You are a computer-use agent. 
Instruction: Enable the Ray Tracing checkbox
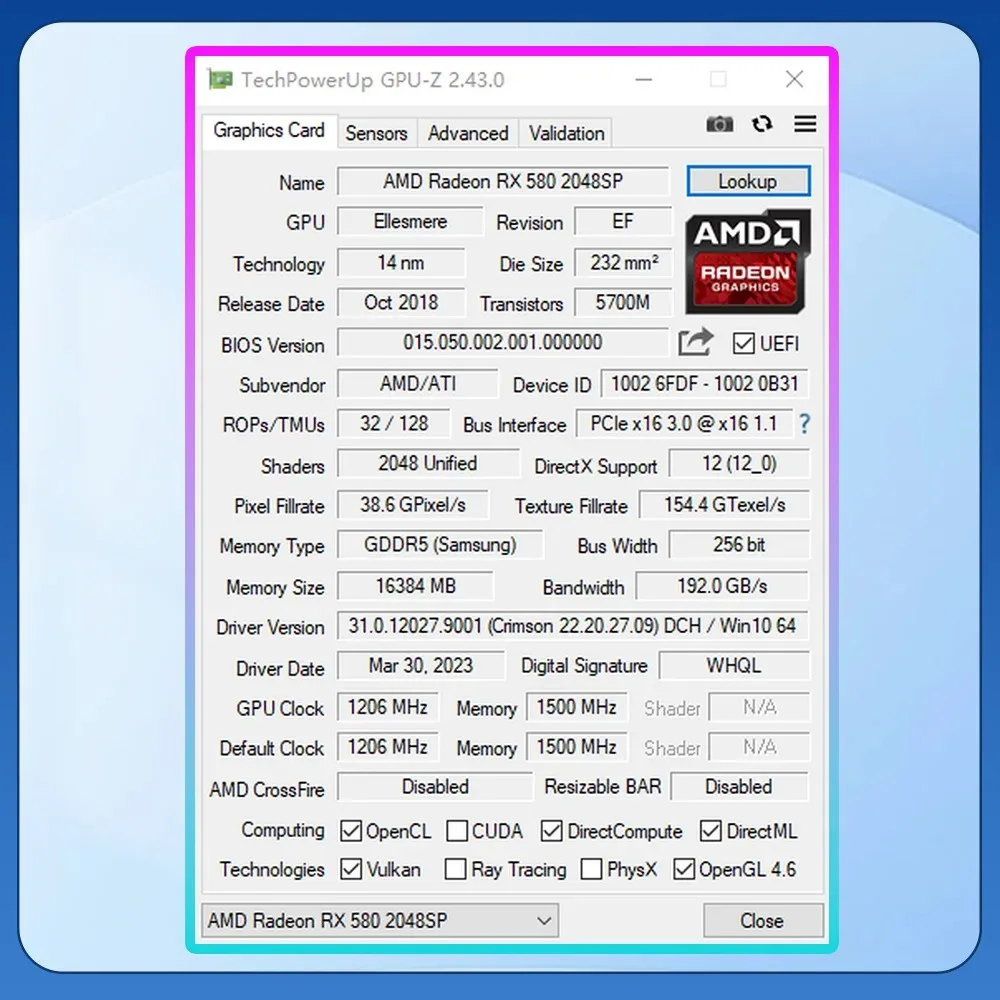pos(455,870)
